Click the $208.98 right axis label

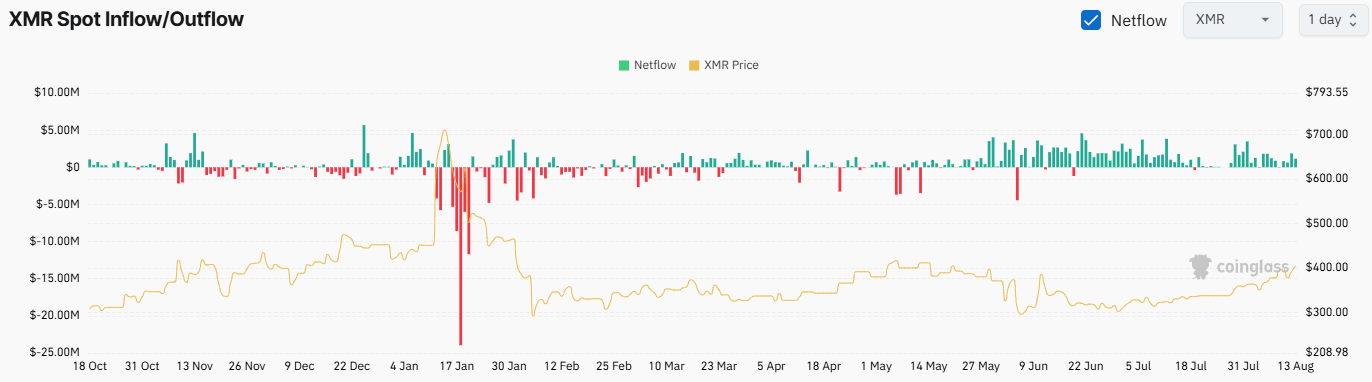coord(1328,352)
